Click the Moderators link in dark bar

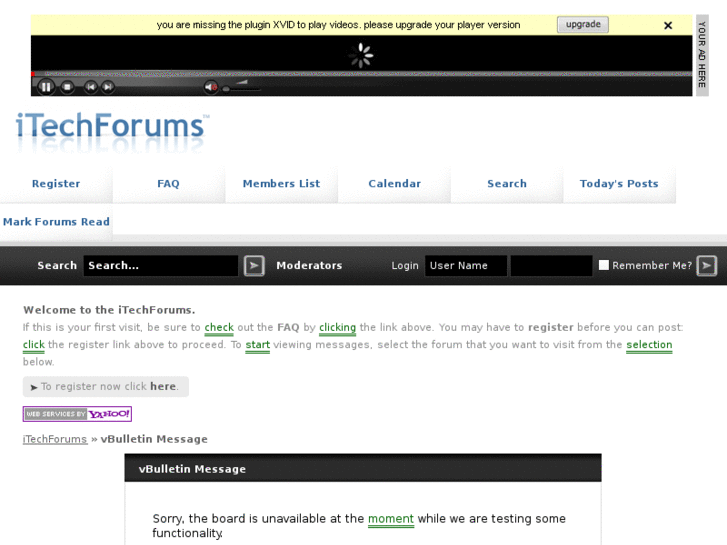click(x=309, y=265)
